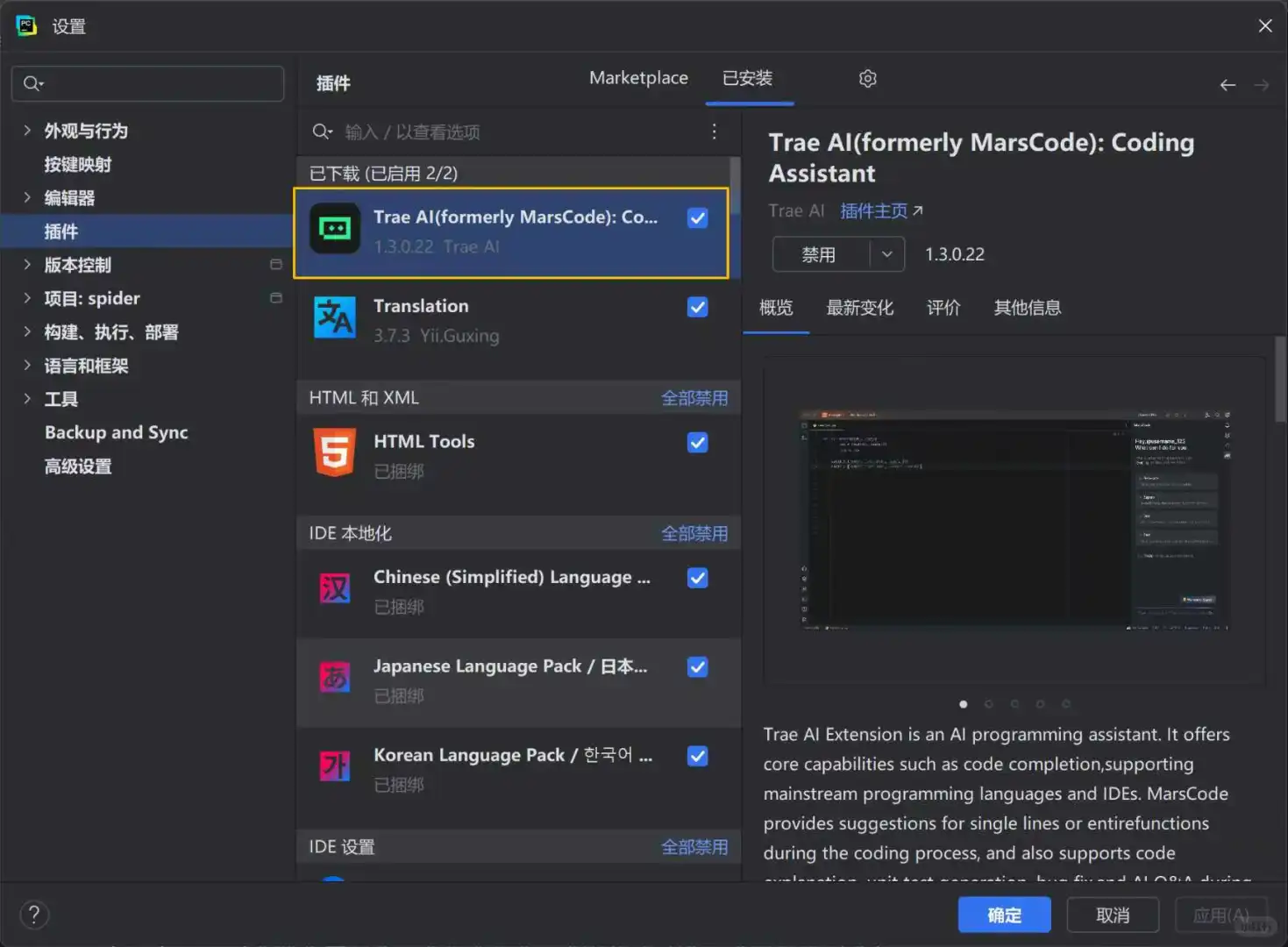Click 全部禁用 for IDE 设置
The width and height of the screenshot is (1288, 947).
tap(694, 847)
